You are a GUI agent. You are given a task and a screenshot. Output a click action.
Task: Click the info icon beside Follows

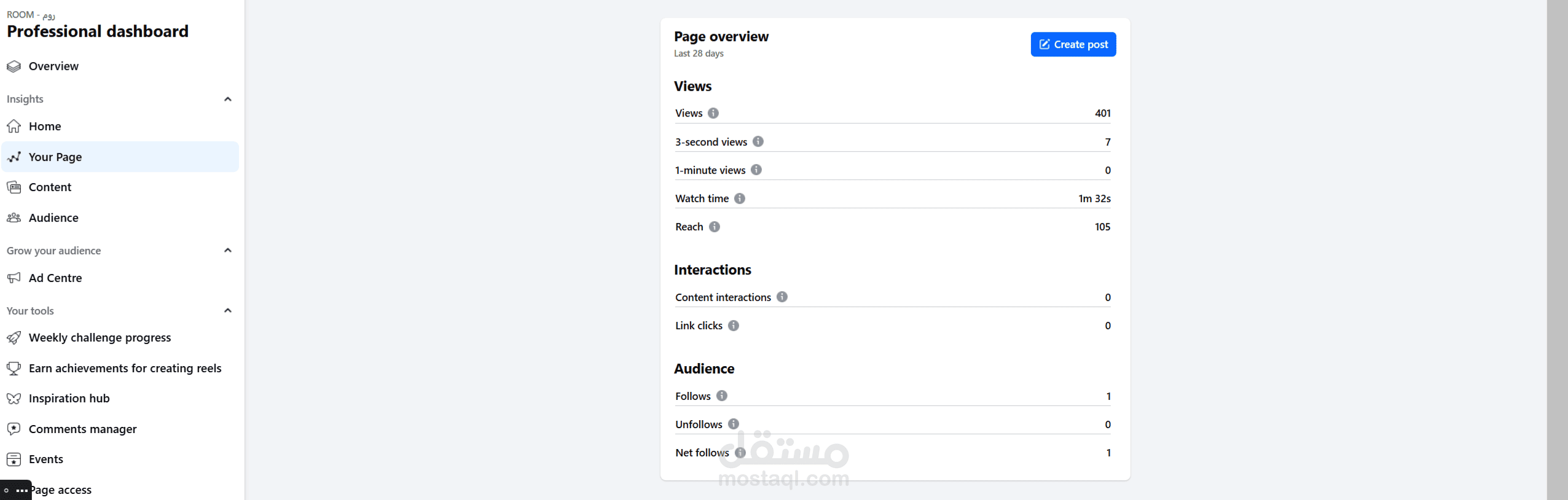(x=722, y=396)
